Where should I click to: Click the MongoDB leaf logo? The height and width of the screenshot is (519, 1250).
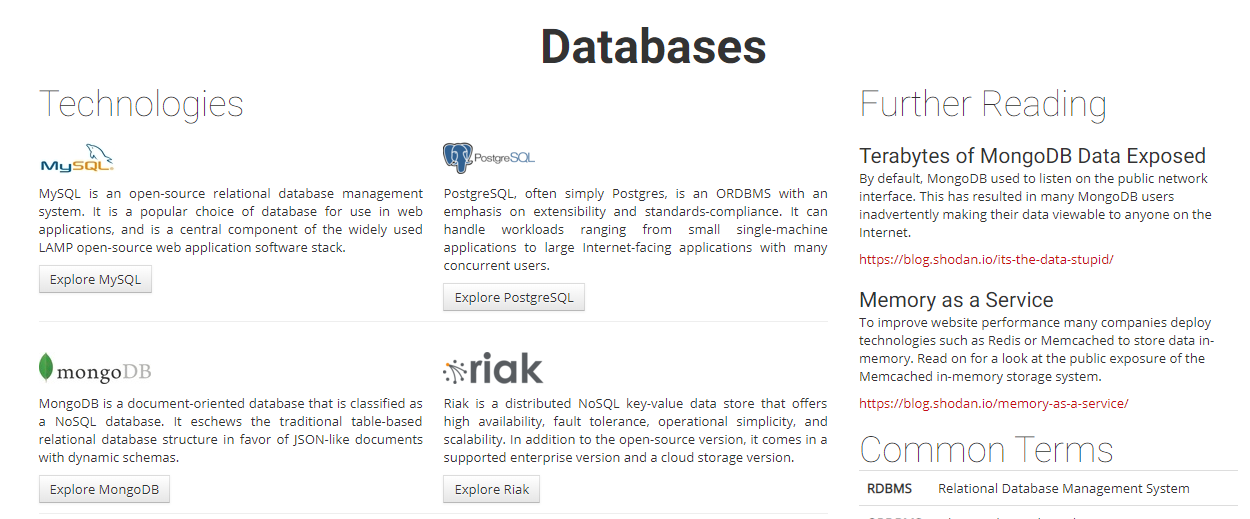coord(95,369)
